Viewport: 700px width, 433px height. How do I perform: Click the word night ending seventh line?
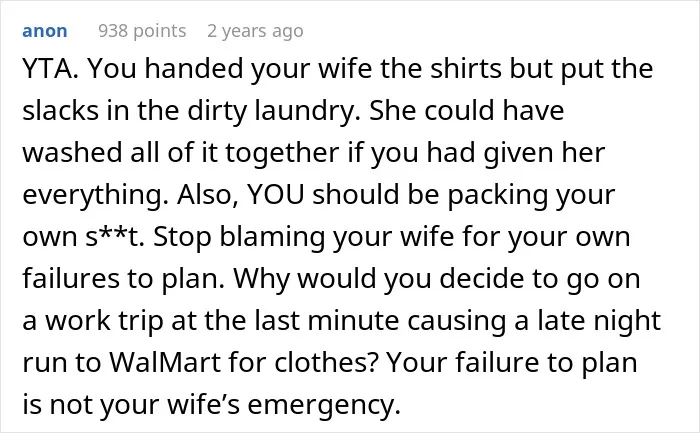pyautogui.click(x=627, y=321)
